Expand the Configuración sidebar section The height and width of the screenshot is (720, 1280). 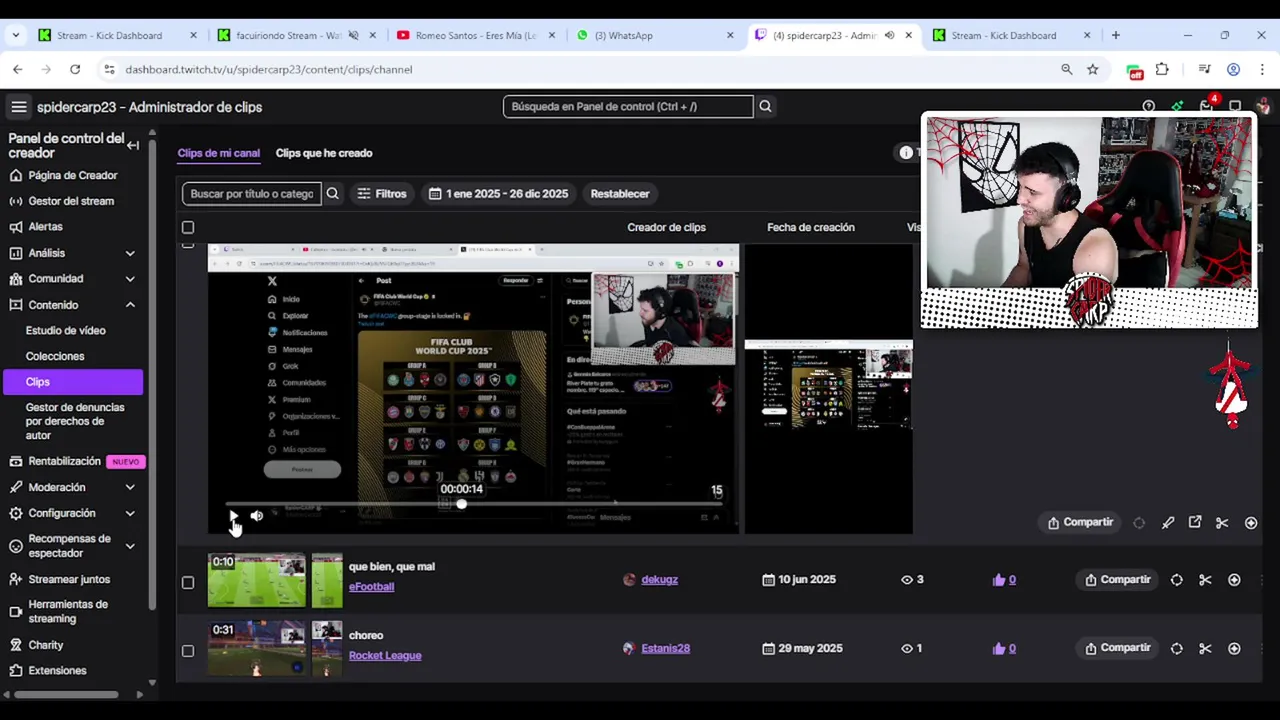[130, 513]
